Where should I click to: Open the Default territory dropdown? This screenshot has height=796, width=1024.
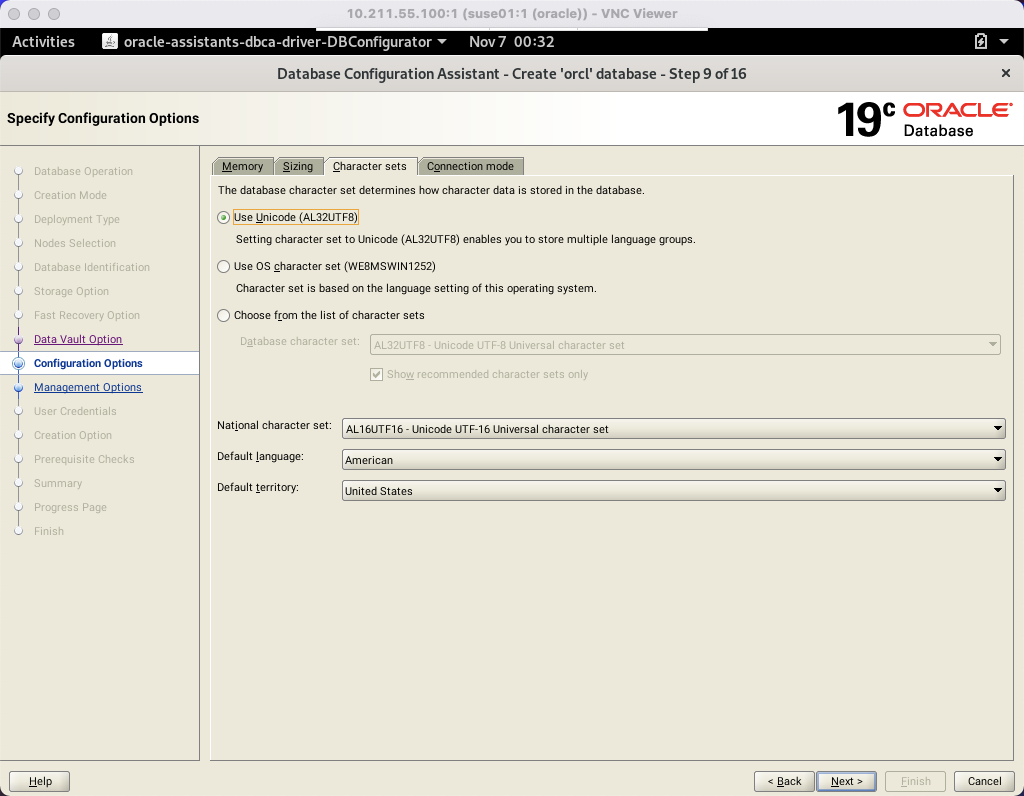coord(673,491)
